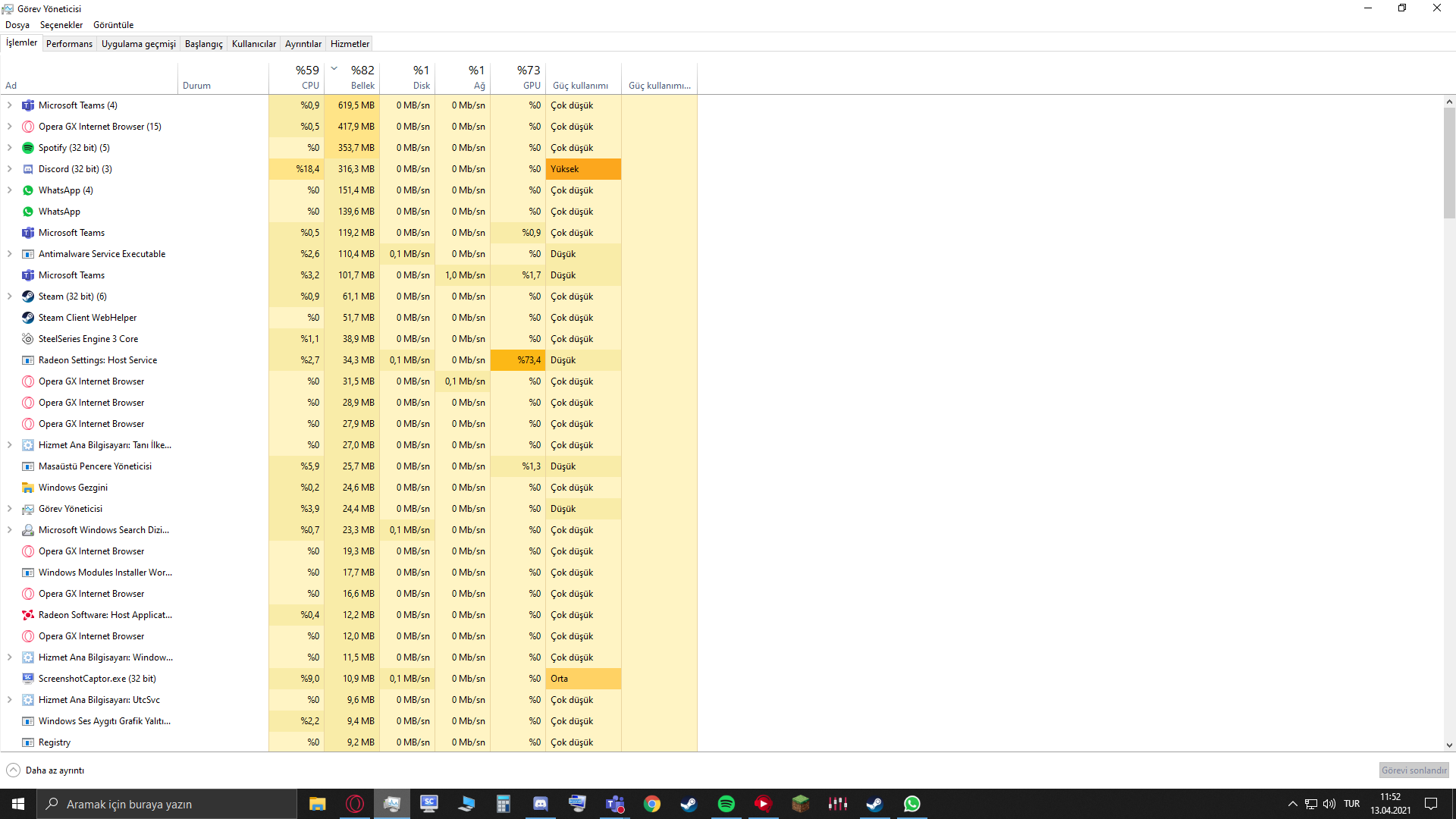Switch to the Performans tab
Screen dimensions: 1456x819
[x=69, y=43]
